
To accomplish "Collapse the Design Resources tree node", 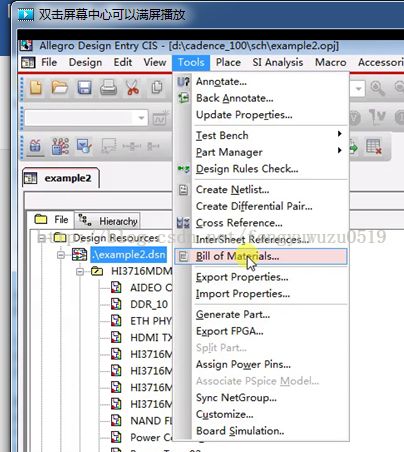I will pyautogui.click(x=42, y=238).
